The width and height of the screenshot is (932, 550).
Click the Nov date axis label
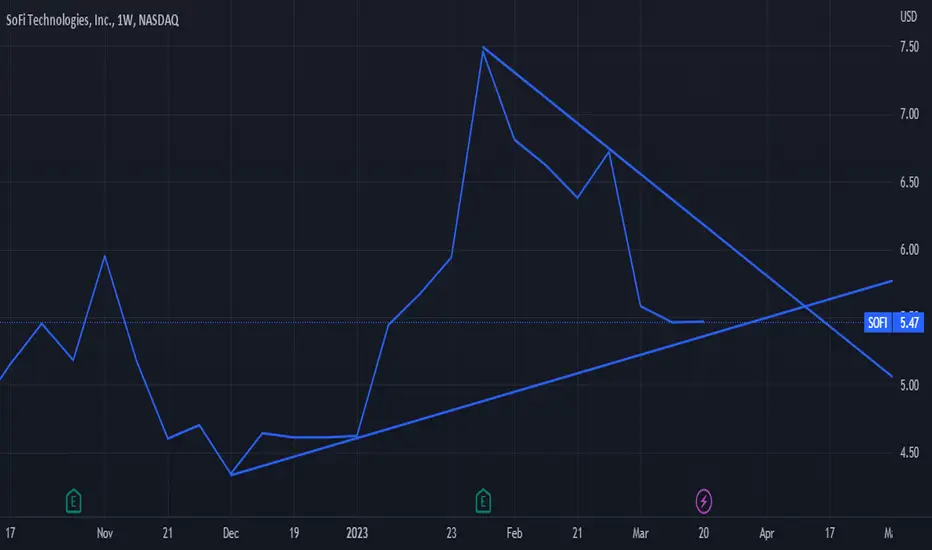click(105, 533)
